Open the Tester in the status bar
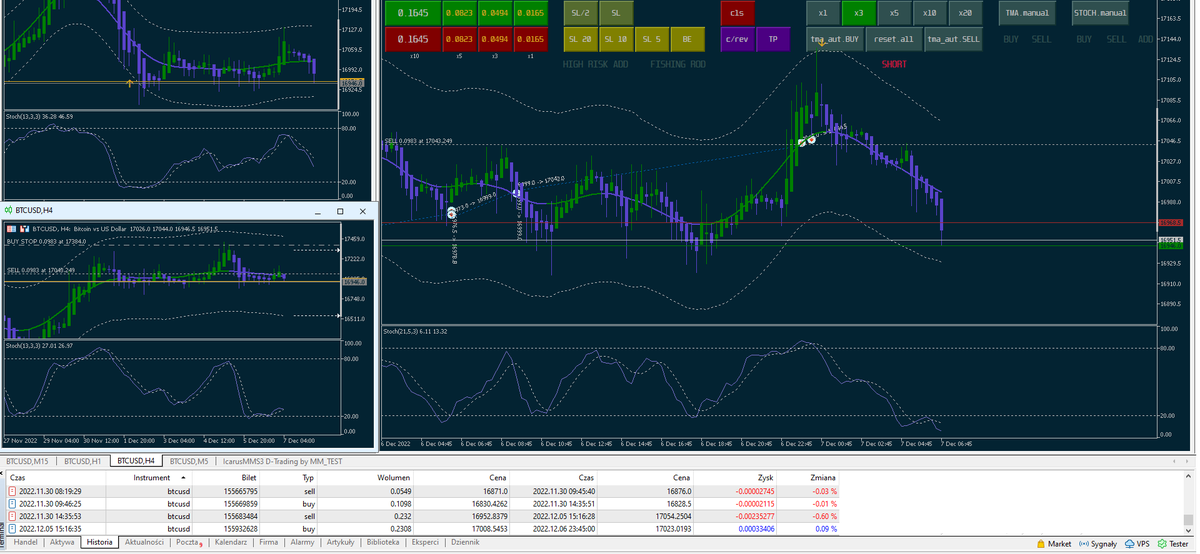The height and width of the screenshot is (554, 1200). 1173,544
